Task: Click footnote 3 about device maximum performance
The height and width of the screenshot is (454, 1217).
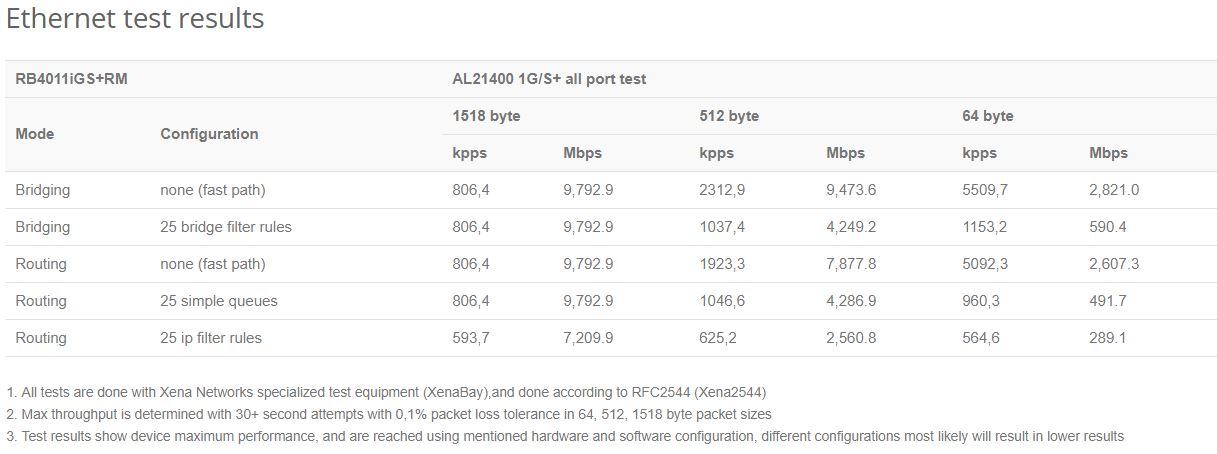Action: 565,436
